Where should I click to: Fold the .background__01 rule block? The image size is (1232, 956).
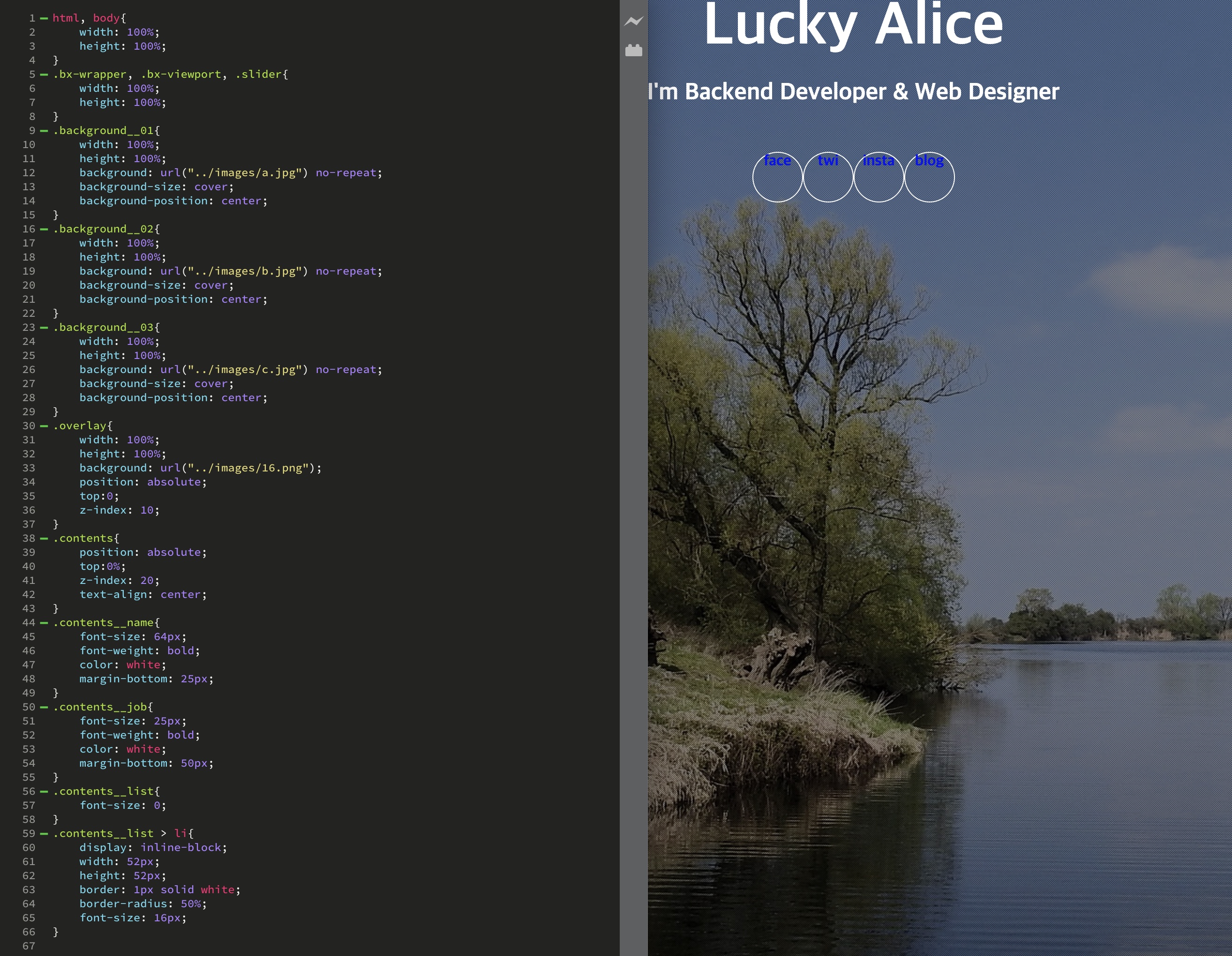coord(44,131)
